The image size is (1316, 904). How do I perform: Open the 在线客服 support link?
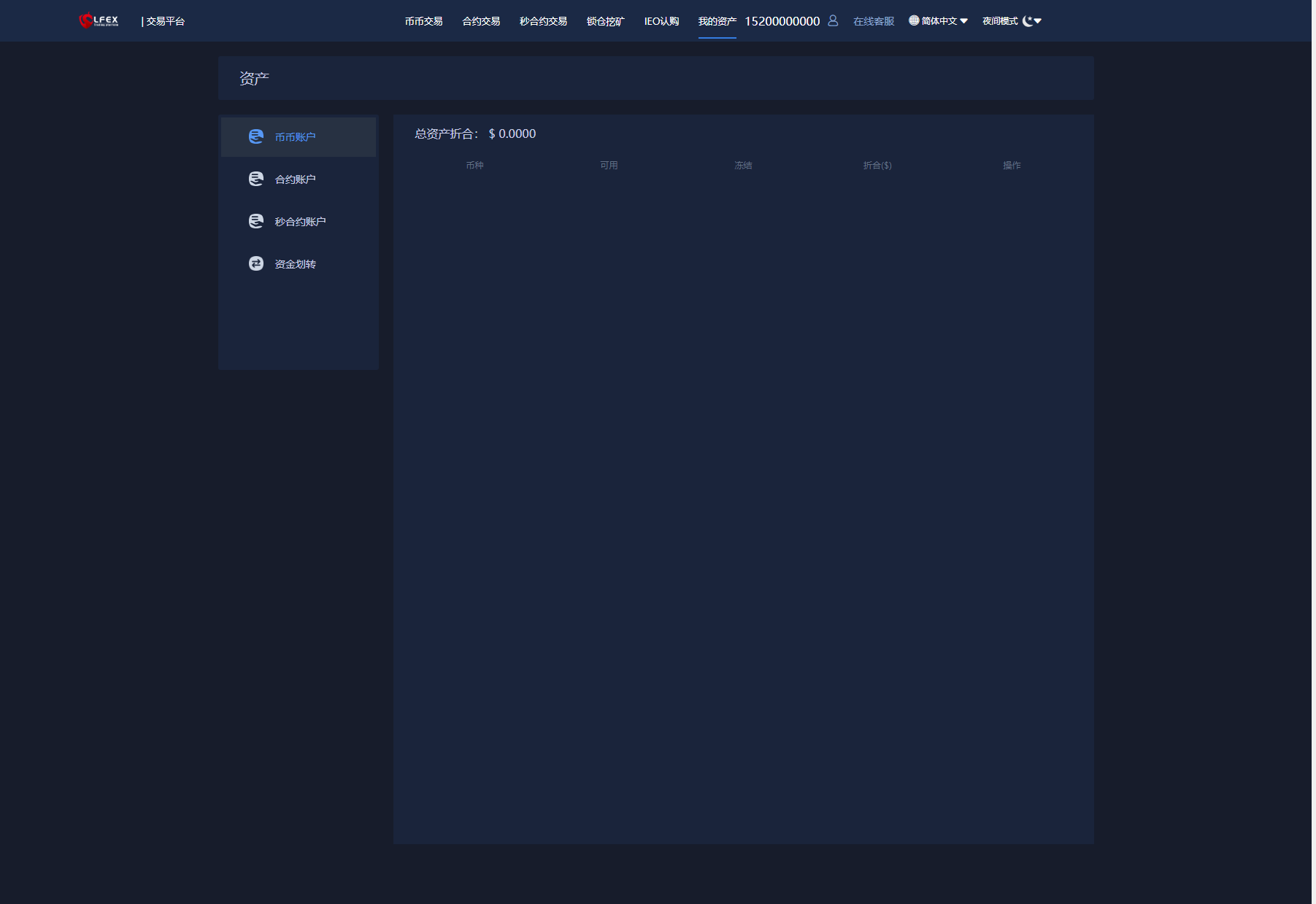coord(874,21)
